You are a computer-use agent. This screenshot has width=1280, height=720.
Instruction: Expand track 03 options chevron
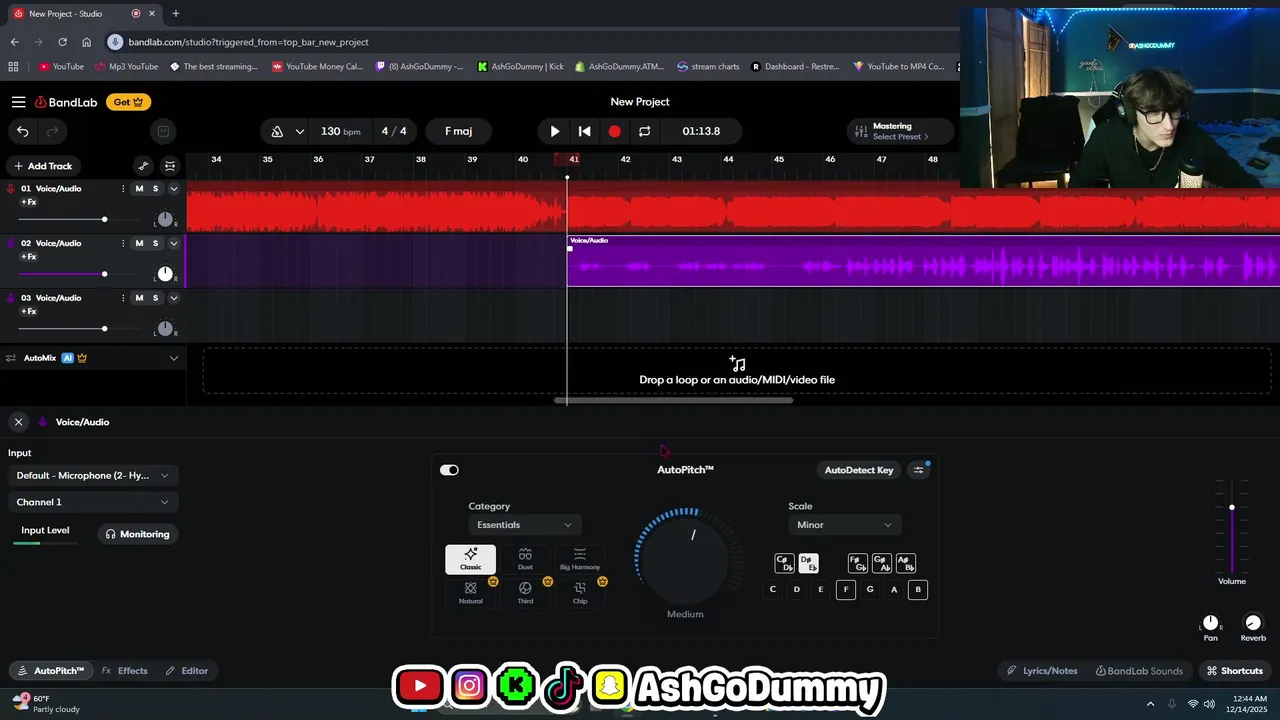pos(174,298)
